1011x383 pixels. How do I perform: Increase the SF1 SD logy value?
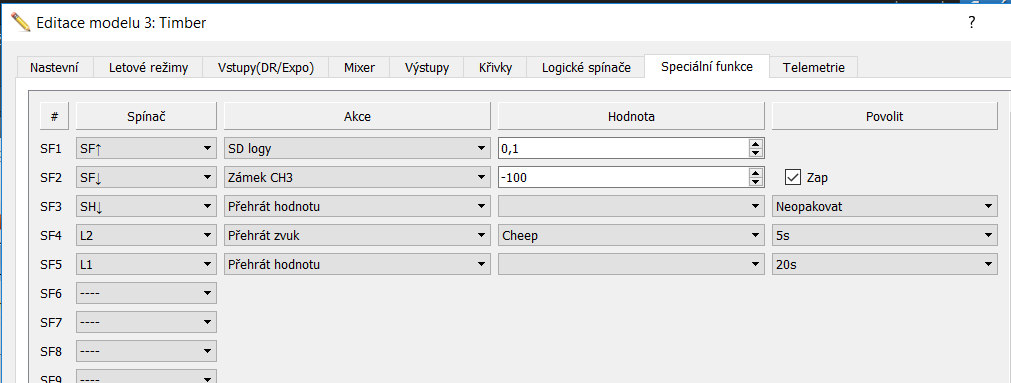pos(756,144)
